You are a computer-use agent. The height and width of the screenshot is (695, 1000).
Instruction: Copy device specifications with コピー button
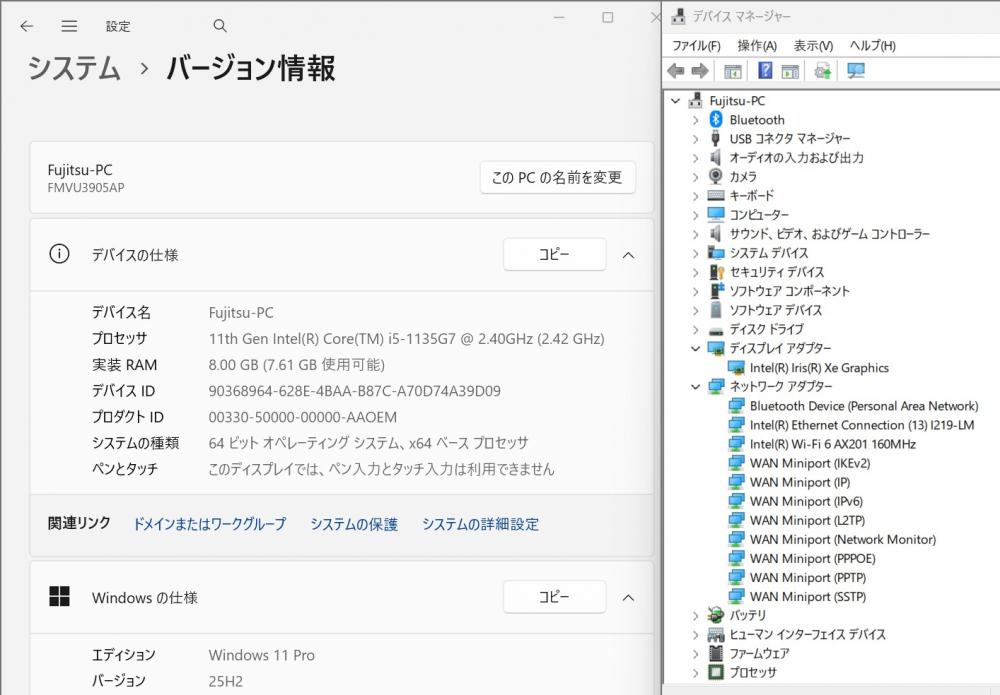pyautogui.click(x=554, y=255)
